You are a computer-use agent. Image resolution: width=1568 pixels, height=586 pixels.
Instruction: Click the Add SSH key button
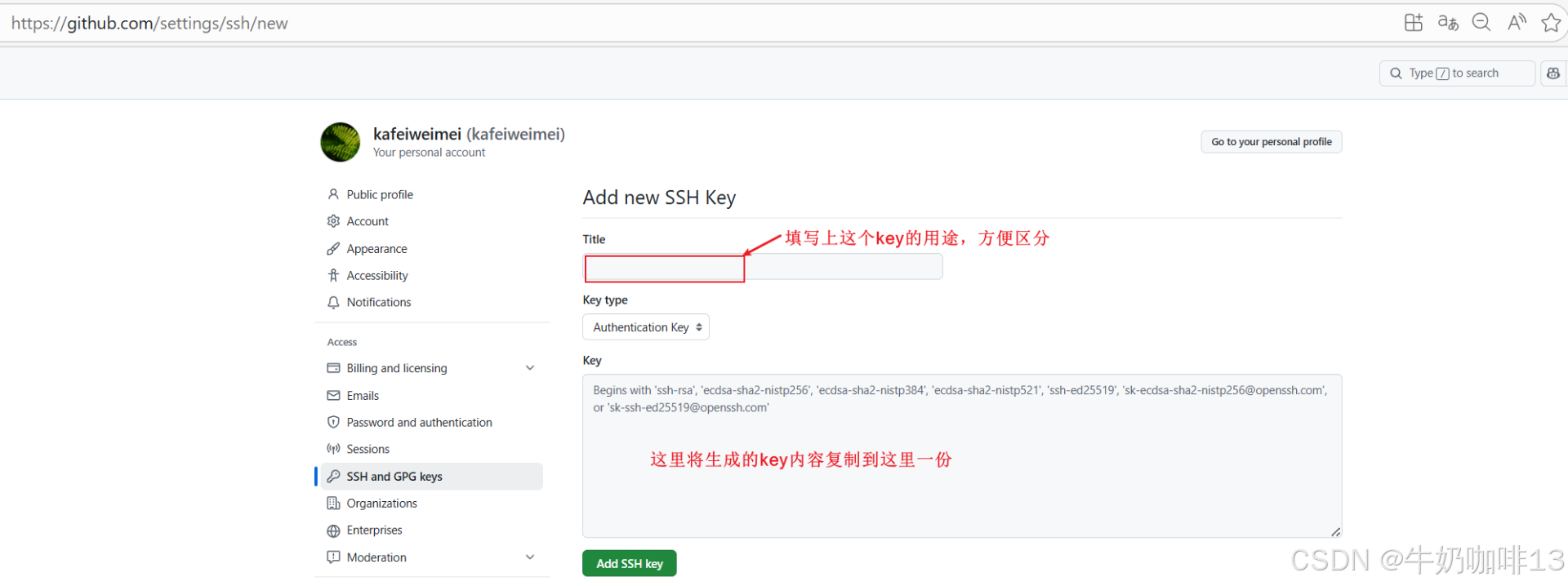coord(630,563)
